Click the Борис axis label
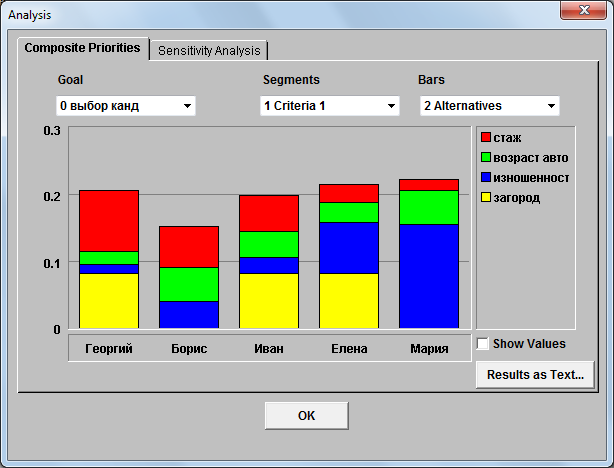This screenshot has height=468, width=614. coord(189,349)
